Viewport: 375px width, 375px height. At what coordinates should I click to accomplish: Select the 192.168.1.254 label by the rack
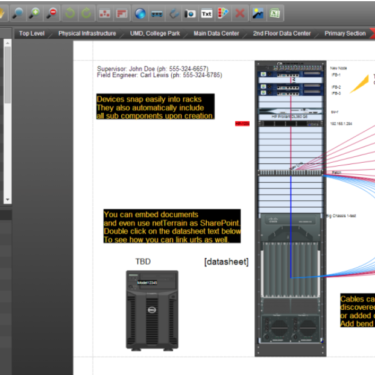pos(341,124)
